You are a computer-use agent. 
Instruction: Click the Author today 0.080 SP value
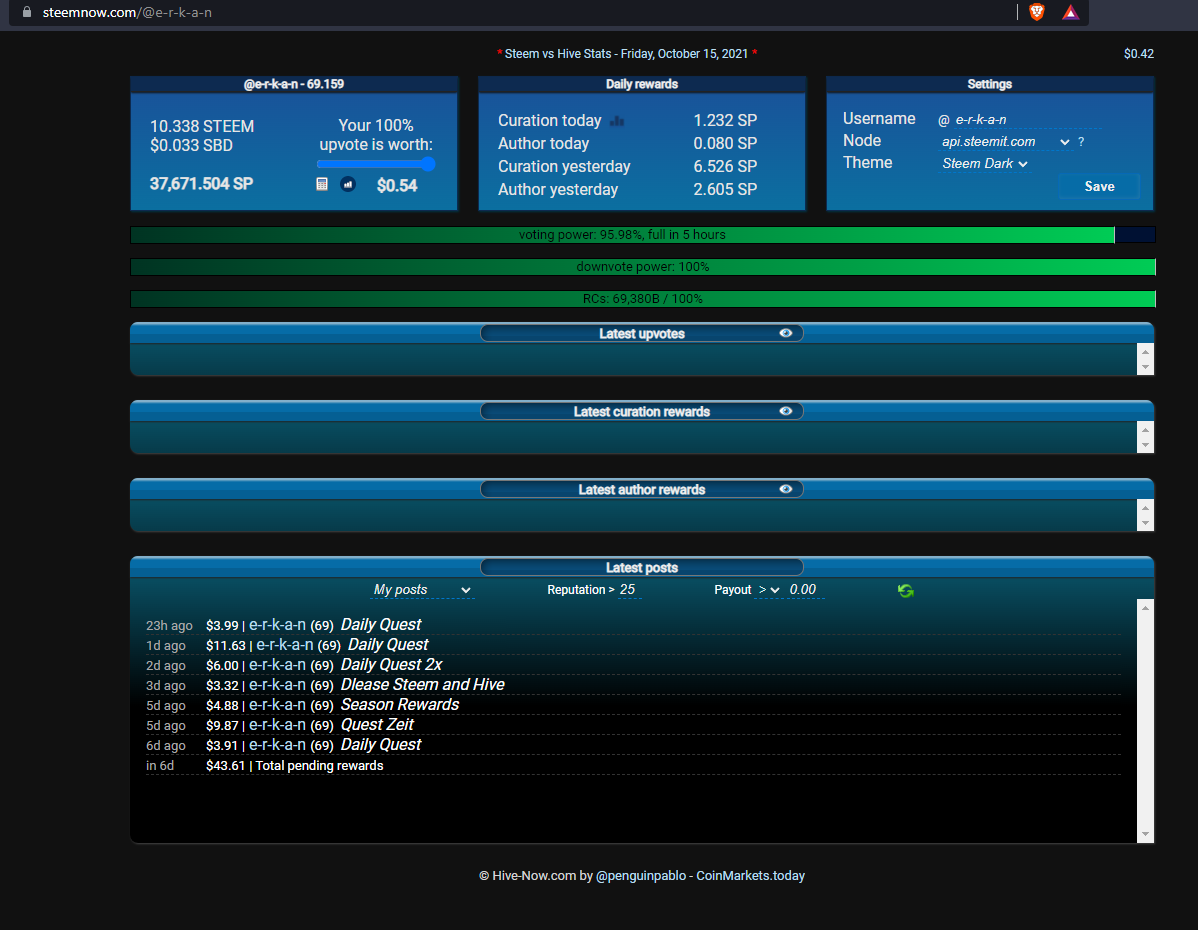(725, 144)
